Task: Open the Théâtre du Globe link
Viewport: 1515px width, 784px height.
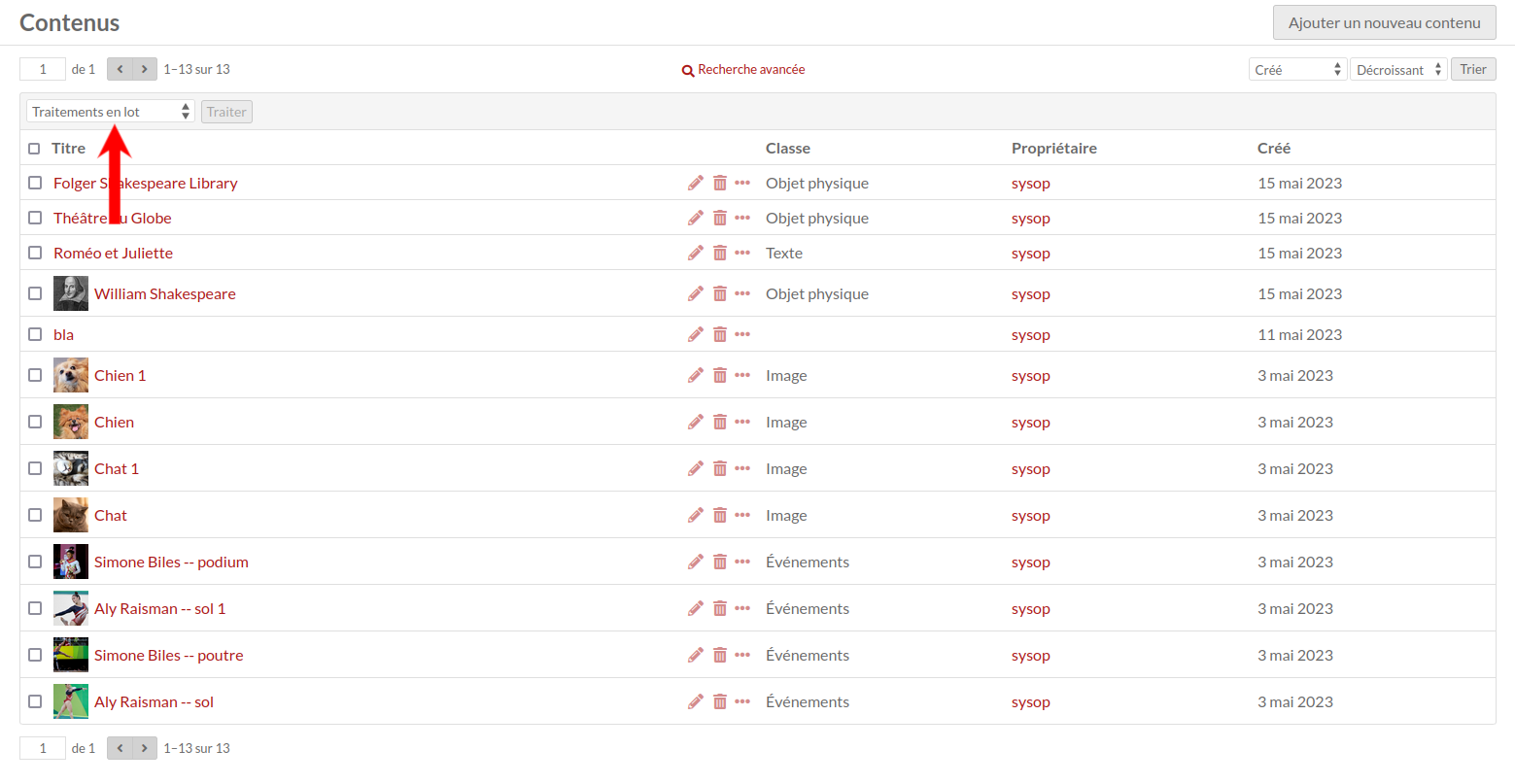Action: (113, 218)
